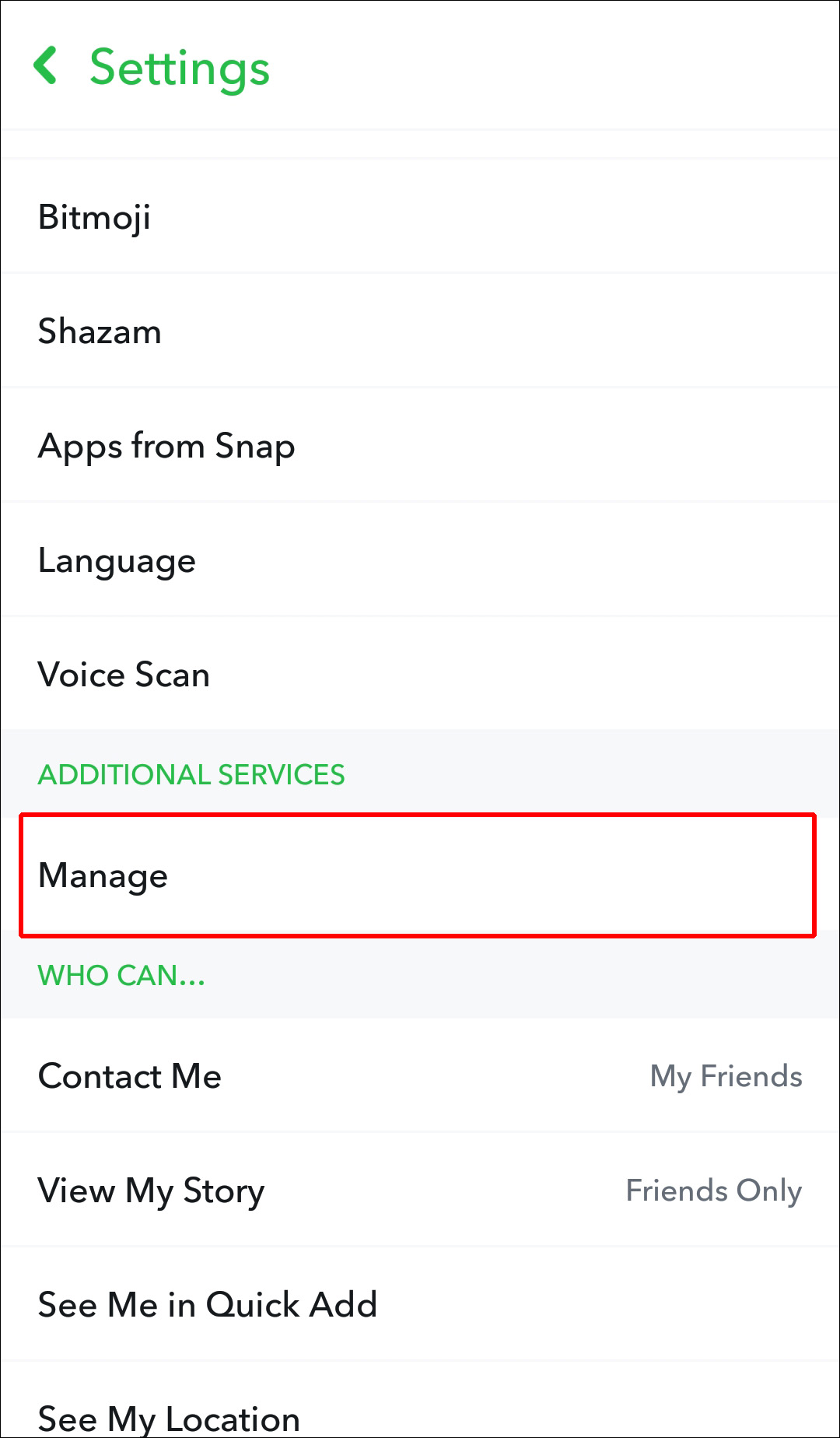
Task: Tap the Friends Only value
Action: click(x=713, y=1191)
